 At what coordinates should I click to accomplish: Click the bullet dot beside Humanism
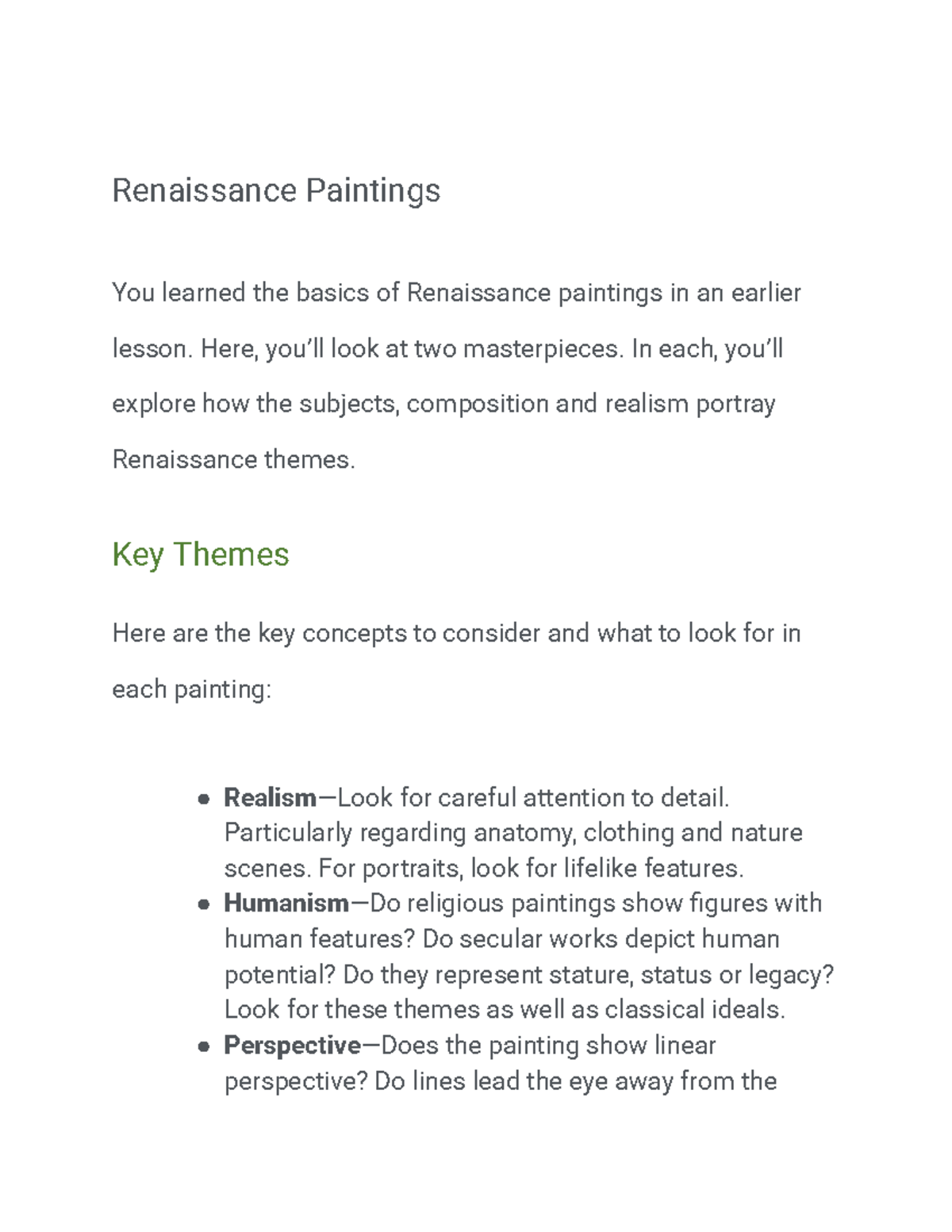coord(204,904)
